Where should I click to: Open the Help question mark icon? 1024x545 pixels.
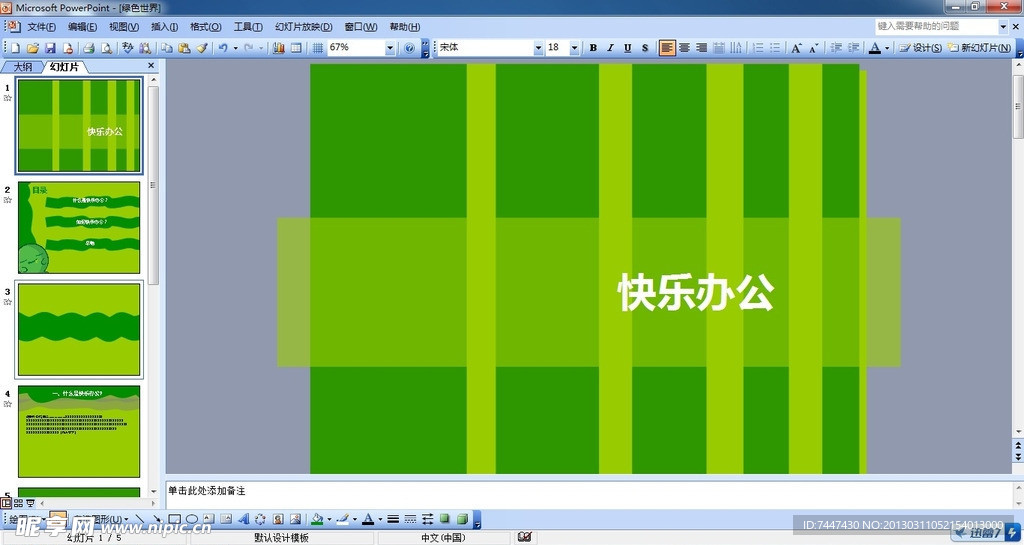tap(409, 48)
